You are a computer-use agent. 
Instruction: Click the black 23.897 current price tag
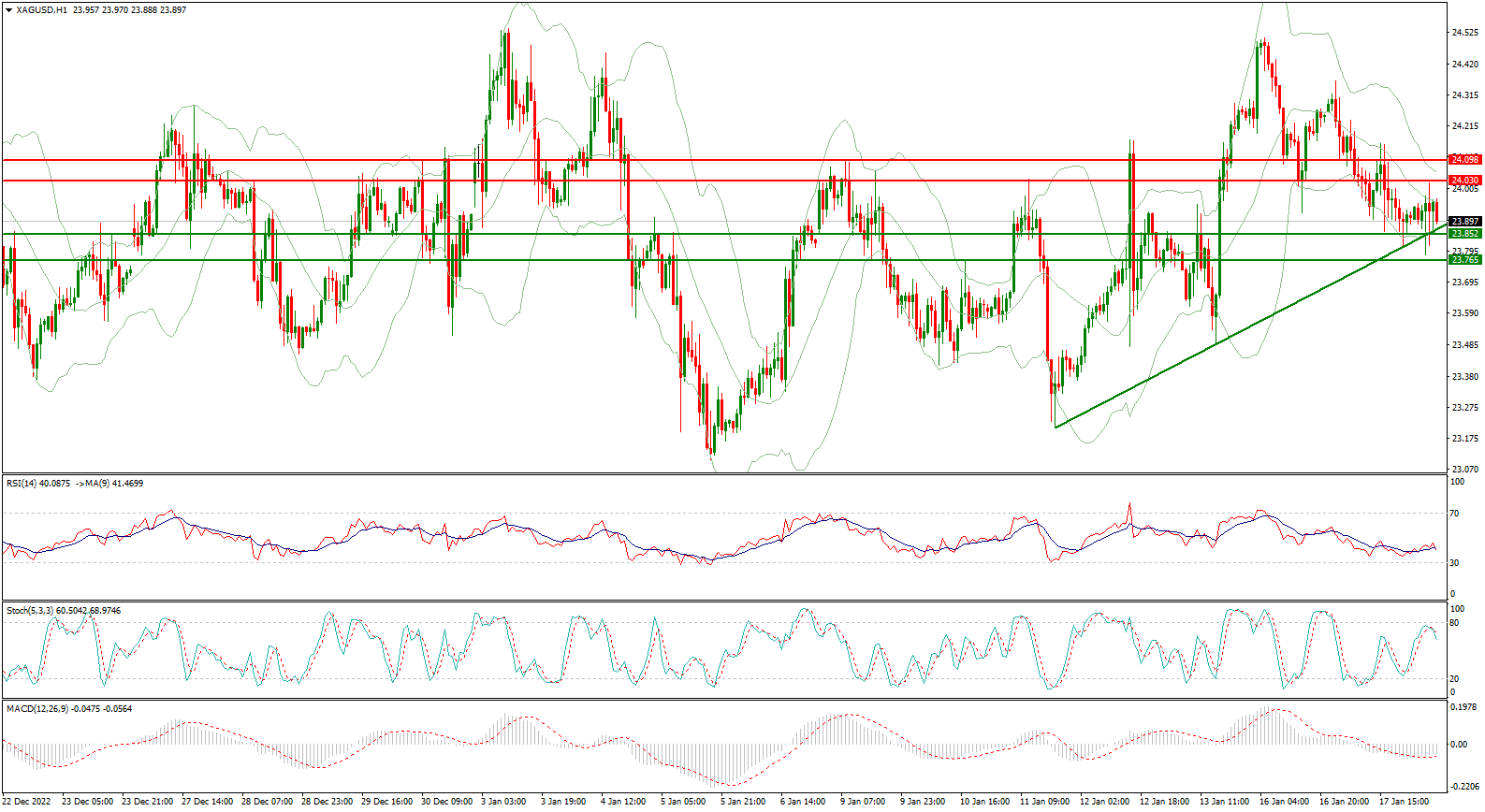click(x=1464, y=222)
